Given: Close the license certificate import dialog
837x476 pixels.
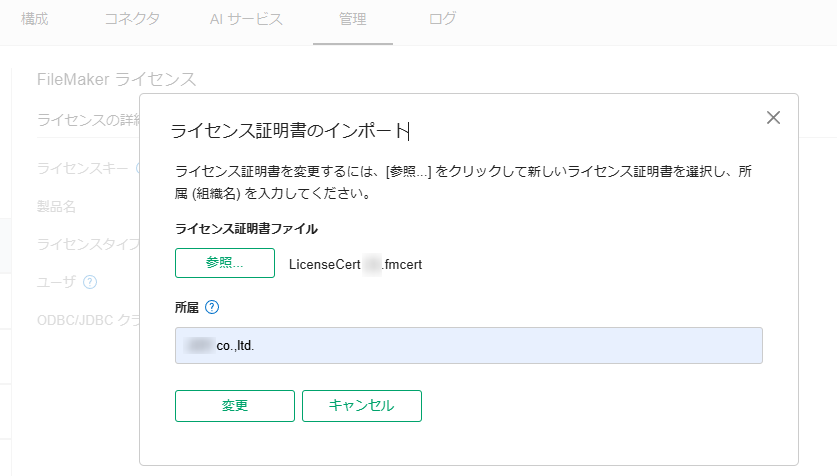Looking at the screenshot, I should tap(773, 118).
